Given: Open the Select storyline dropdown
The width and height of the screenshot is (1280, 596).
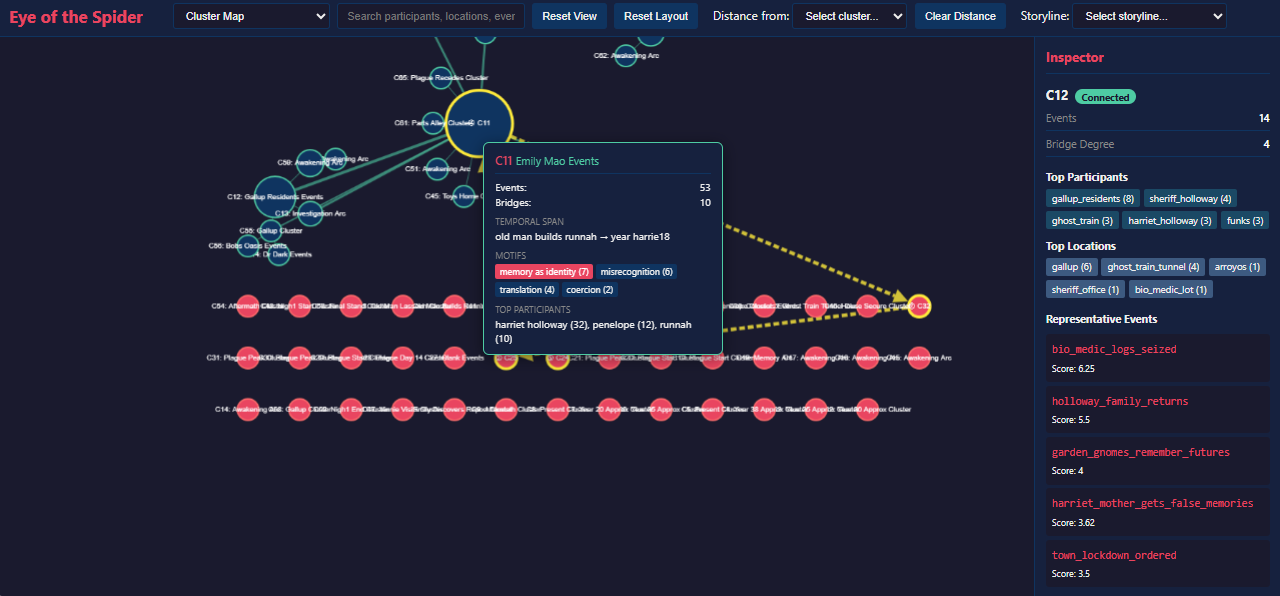Looking at the screenshot, I should click(x=1150, y=16).
